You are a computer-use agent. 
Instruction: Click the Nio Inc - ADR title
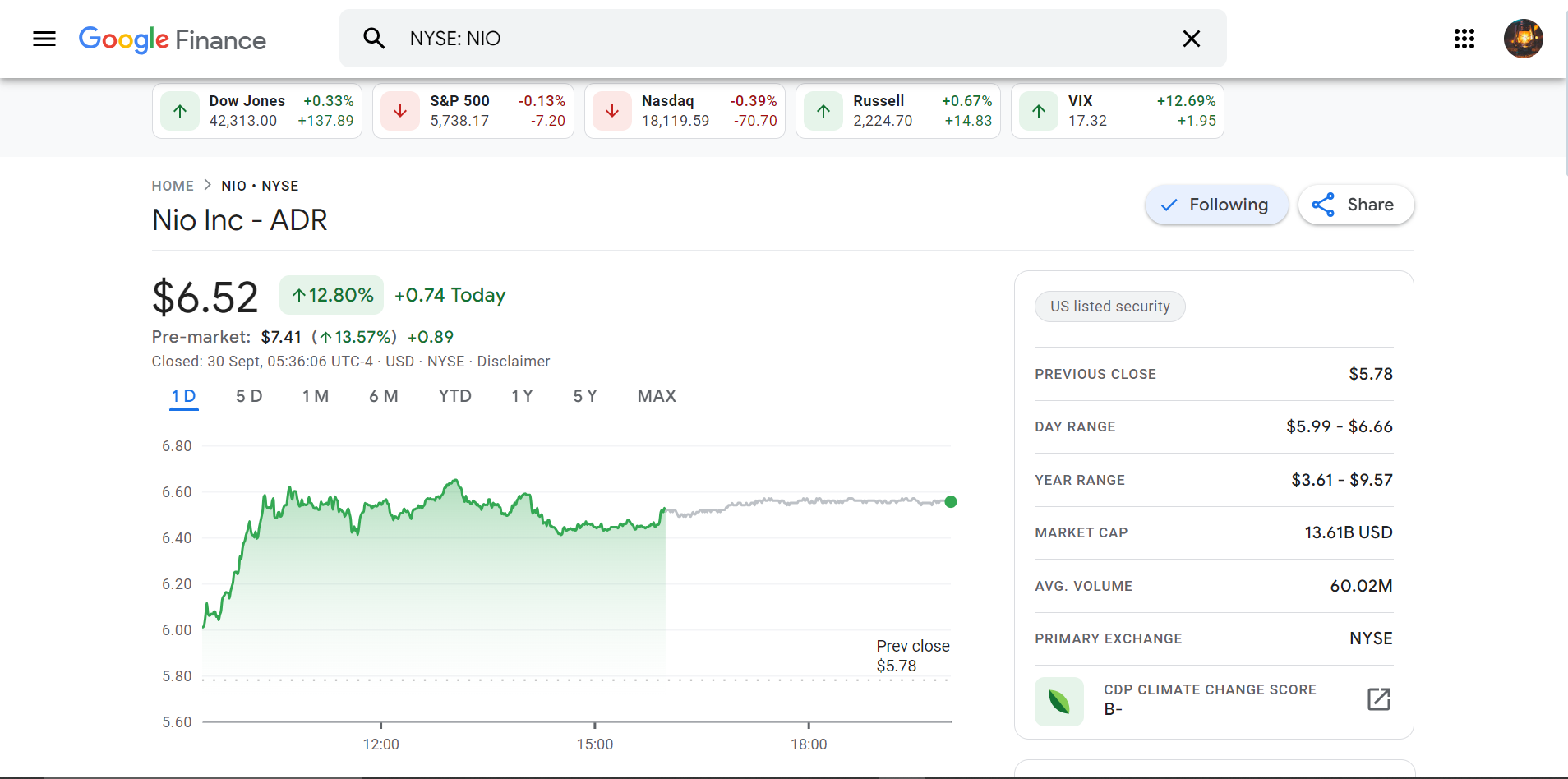(x=240, y=220)
